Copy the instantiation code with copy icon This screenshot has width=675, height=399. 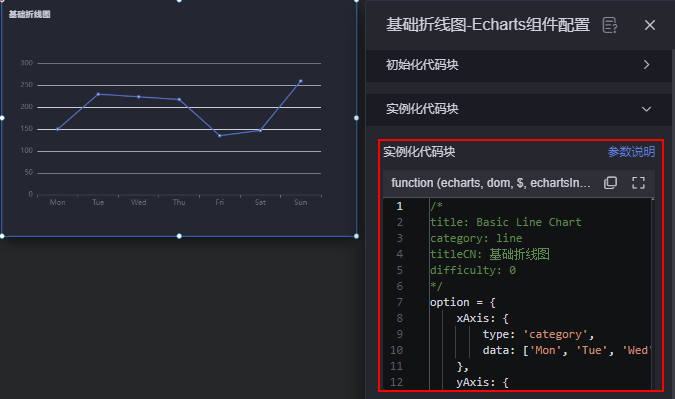pos(610,183)
